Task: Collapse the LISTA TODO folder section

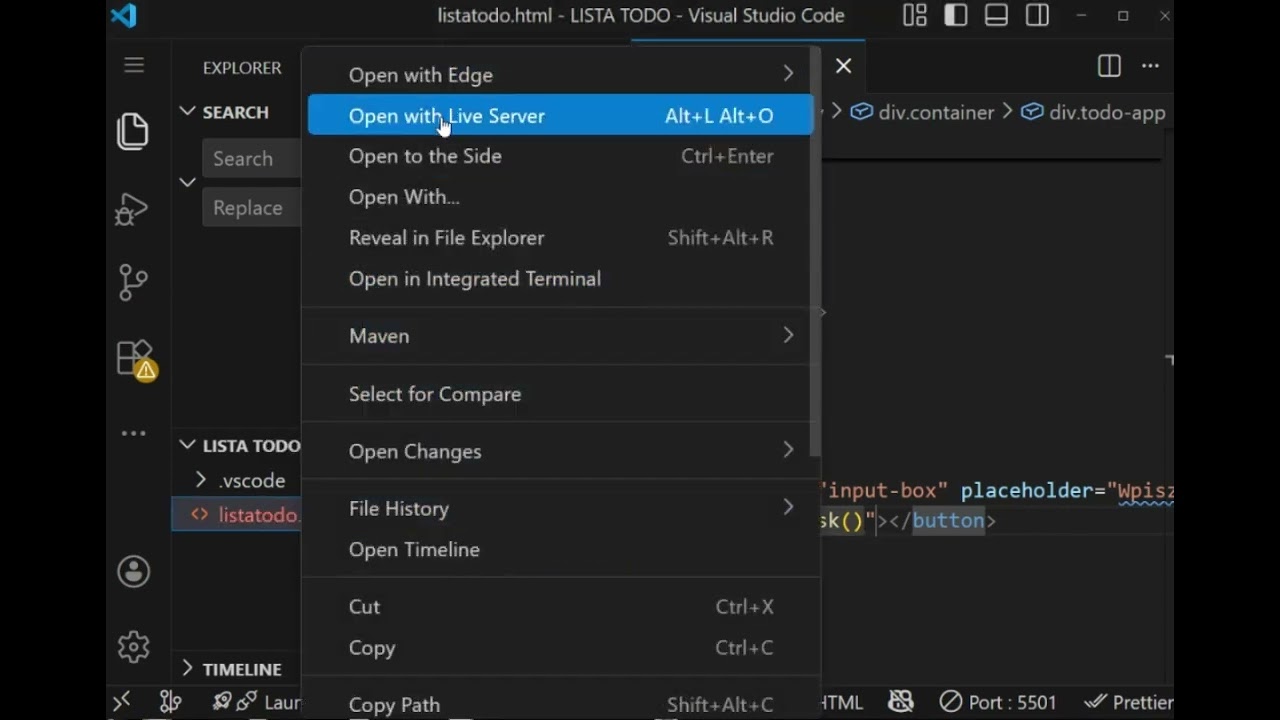Action: (x=187, y=445)
